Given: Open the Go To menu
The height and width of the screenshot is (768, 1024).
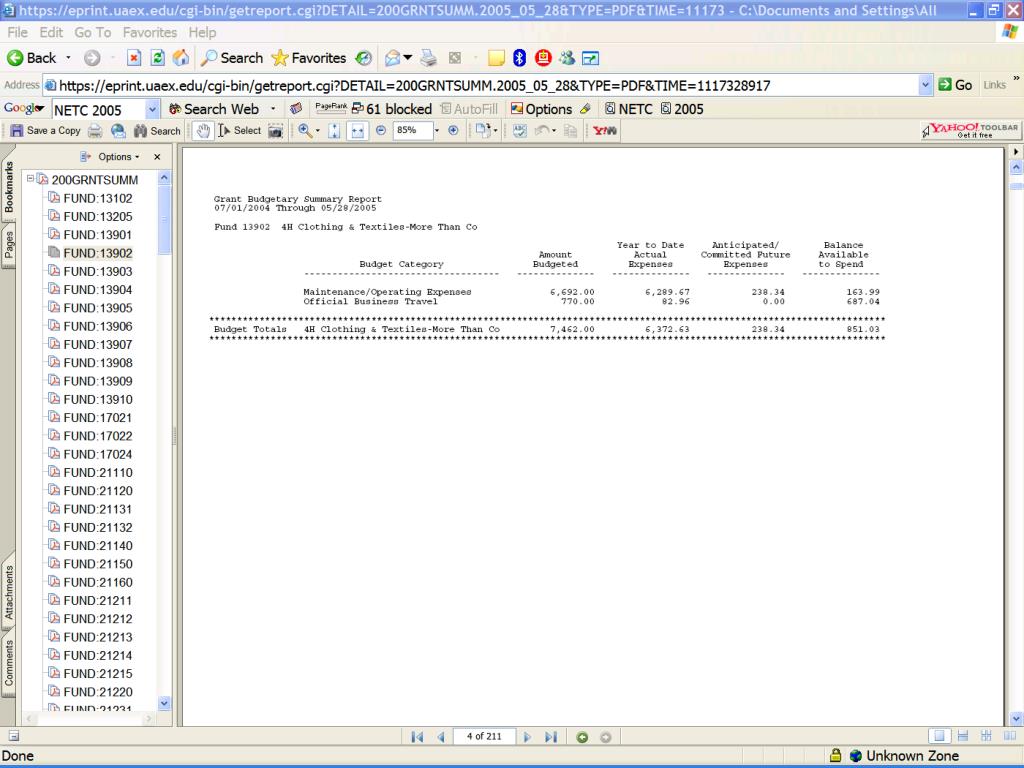Looking at the screenshot, I should click(93, 32).
